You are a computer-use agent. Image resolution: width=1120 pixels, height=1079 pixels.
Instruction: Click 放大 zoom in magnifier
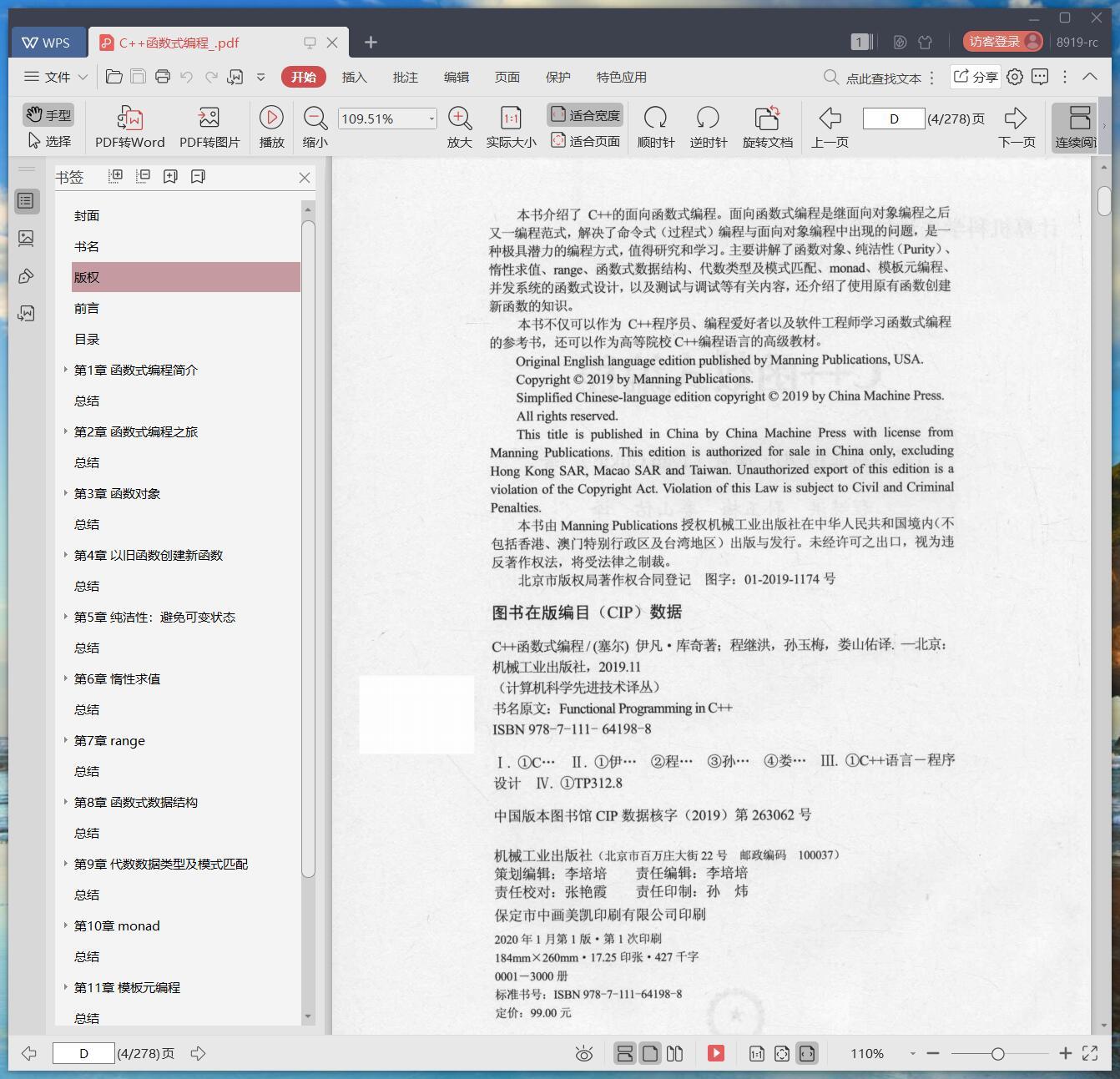460,127
